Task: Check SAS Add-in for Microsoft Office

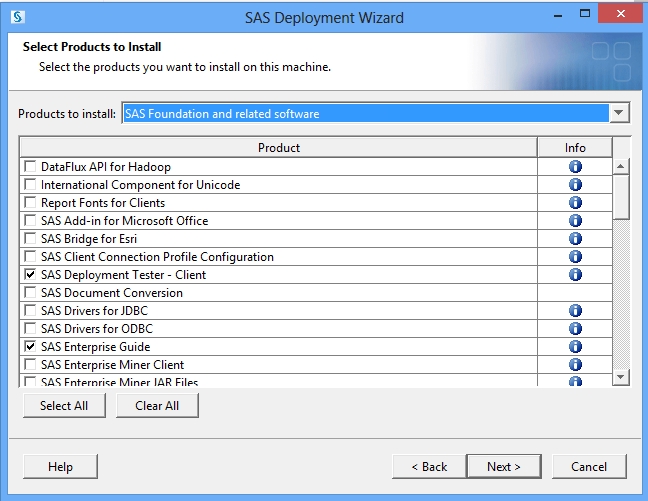Action: click(30, 220)
